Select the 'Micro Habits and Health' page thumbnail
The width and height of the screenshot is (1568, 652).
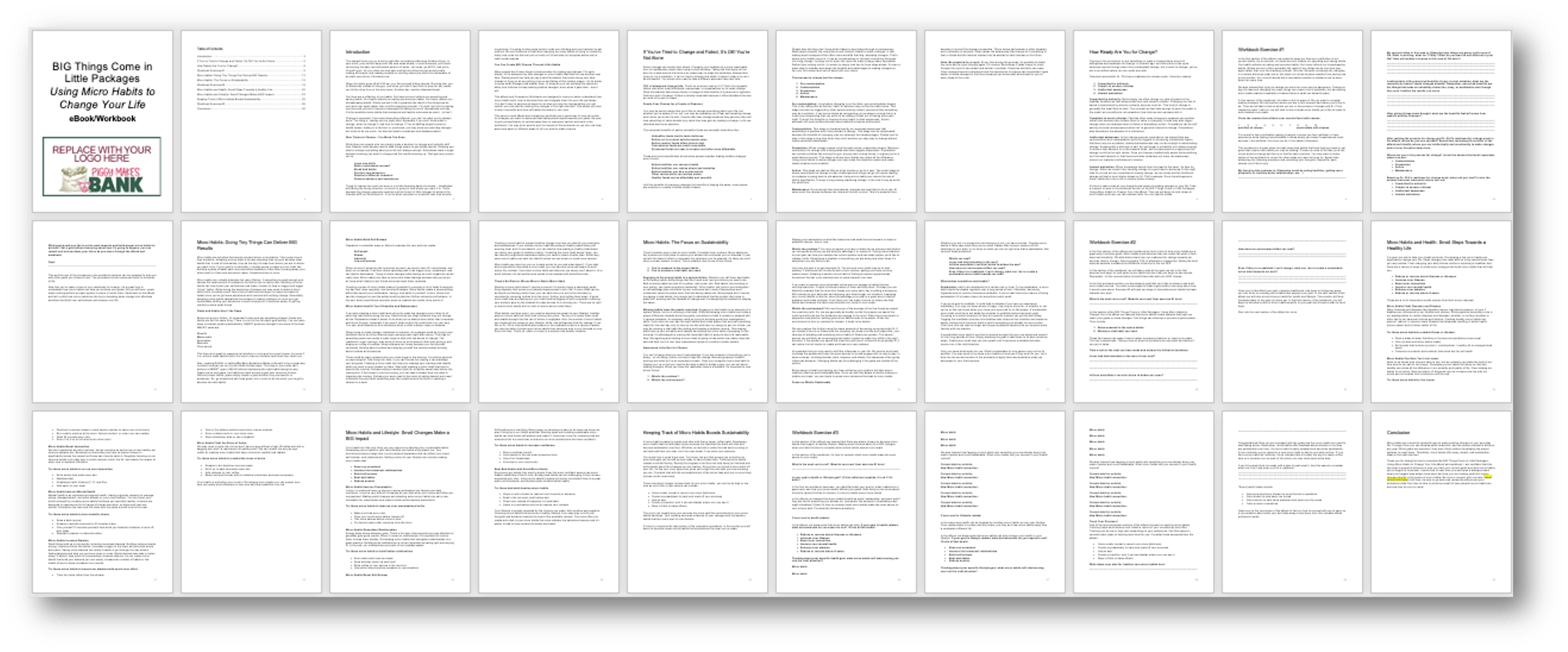click(1441, 311)
